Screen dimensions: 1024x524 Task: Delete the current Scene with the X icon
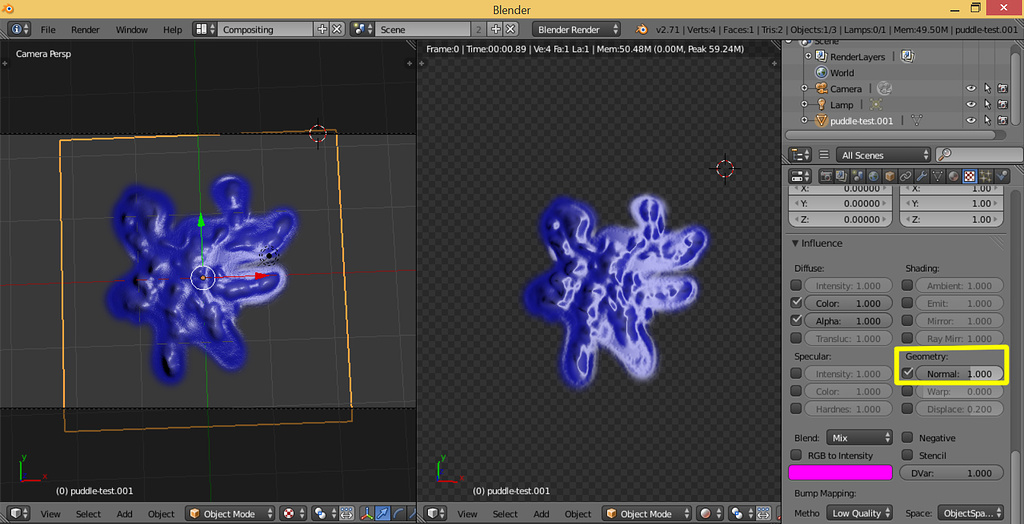511,29
